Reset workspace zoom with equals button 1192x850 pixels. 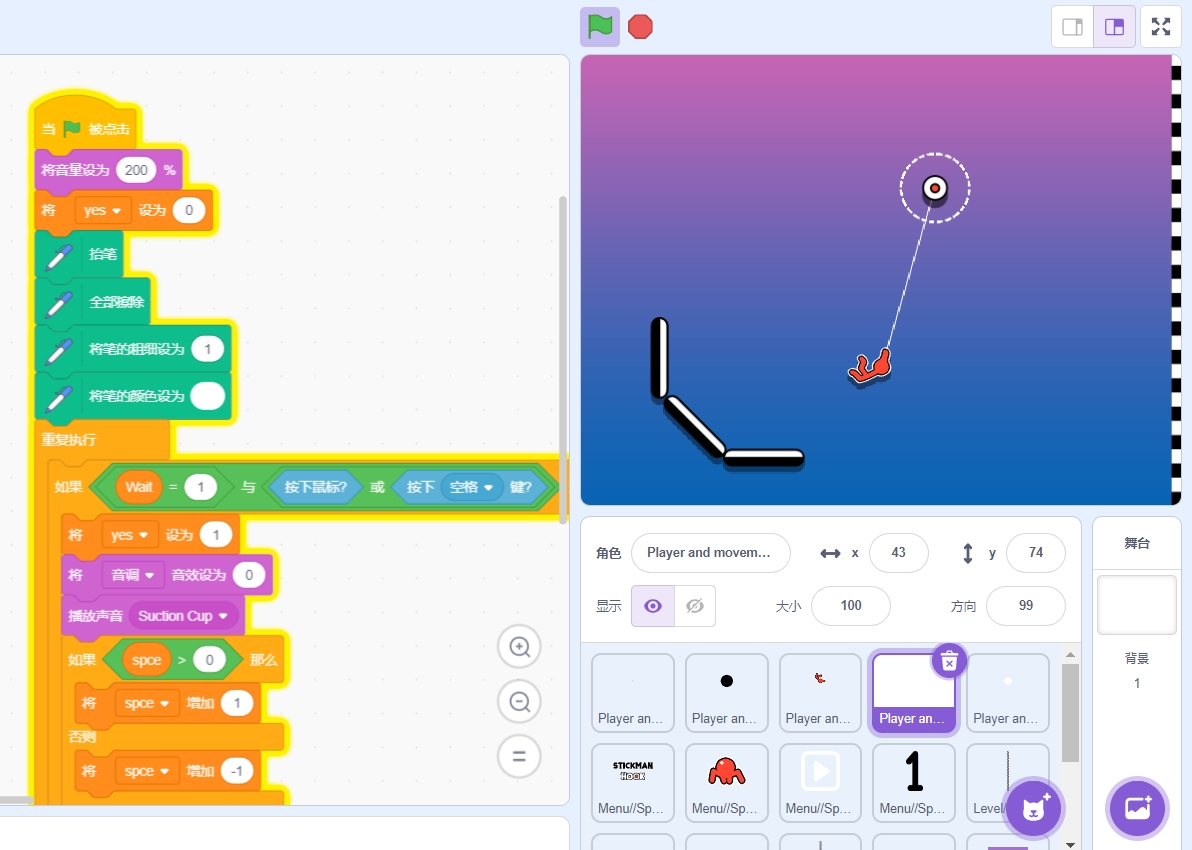pyautogui.click(x=519, y=756)
